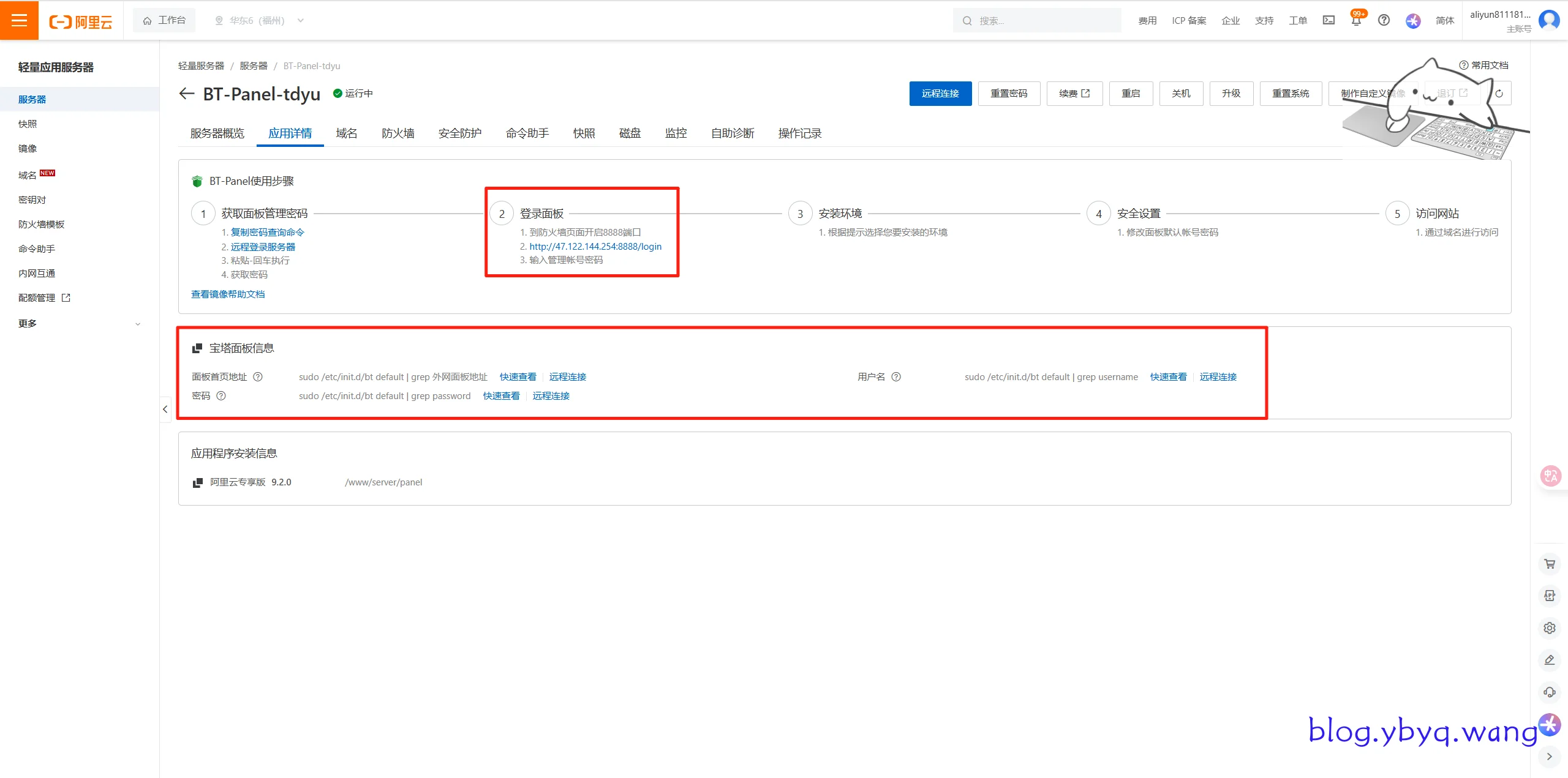Click the settings gear in right sidebar

pos(1550,628)
